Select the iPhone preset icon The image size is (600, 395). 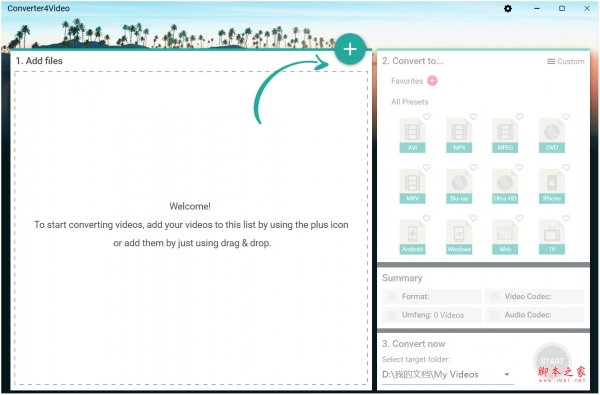pyautogui.click(x=552, y=186)
